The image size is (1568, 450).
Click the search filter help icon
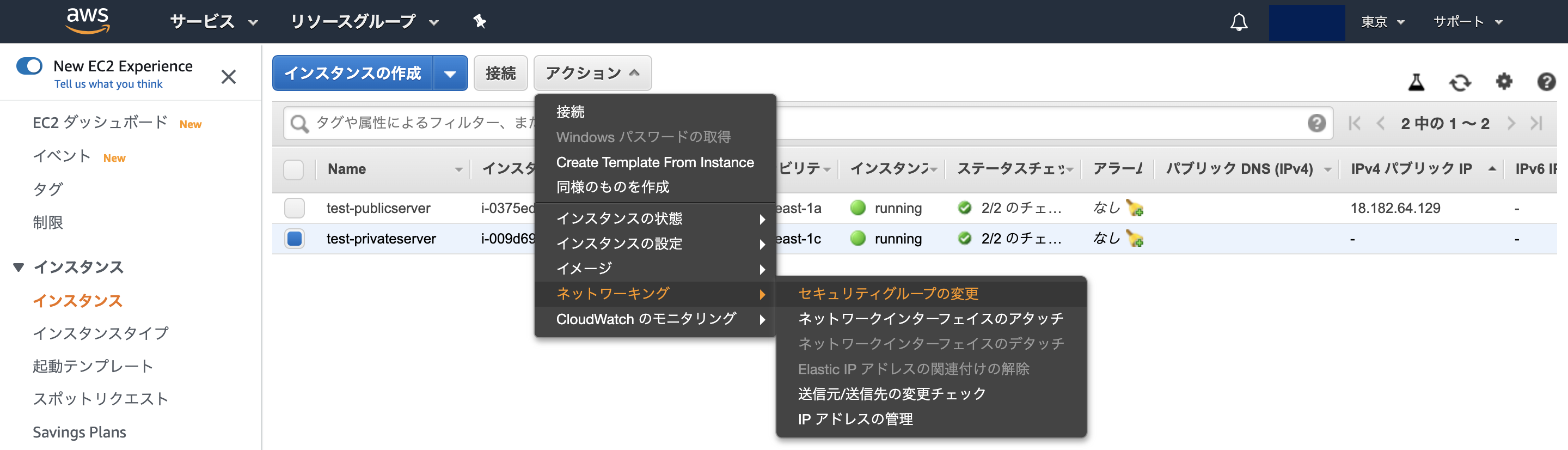click(x=1316, y=124)
